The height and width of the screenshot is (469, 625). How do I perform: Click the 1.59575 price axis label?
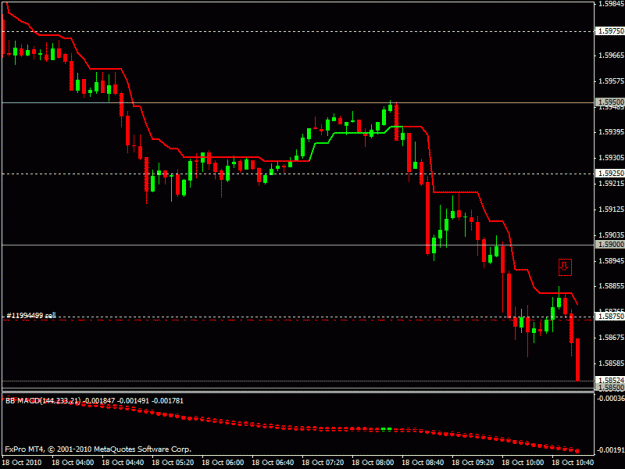pos(611,81)
